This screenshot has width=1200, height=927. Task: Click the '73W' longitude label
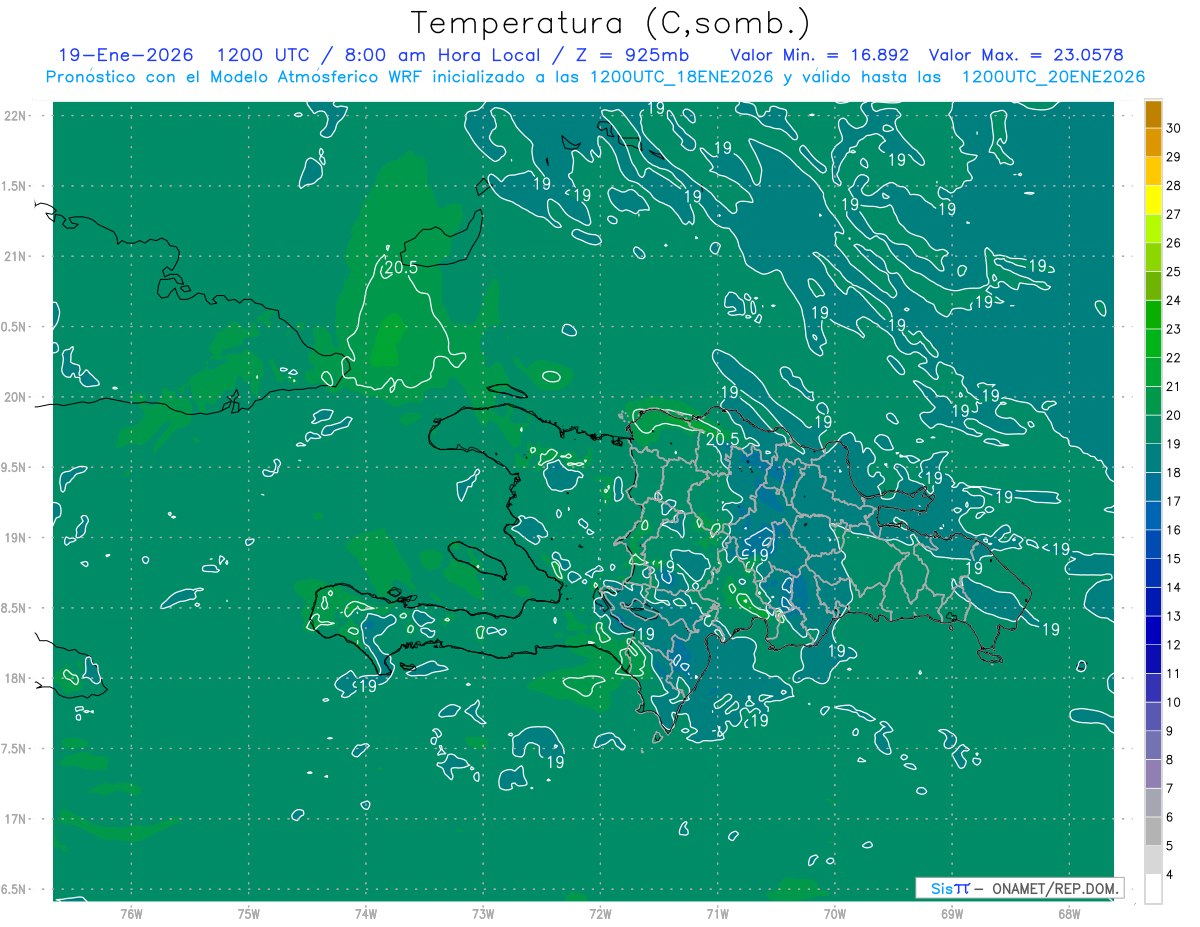point(483,913)
